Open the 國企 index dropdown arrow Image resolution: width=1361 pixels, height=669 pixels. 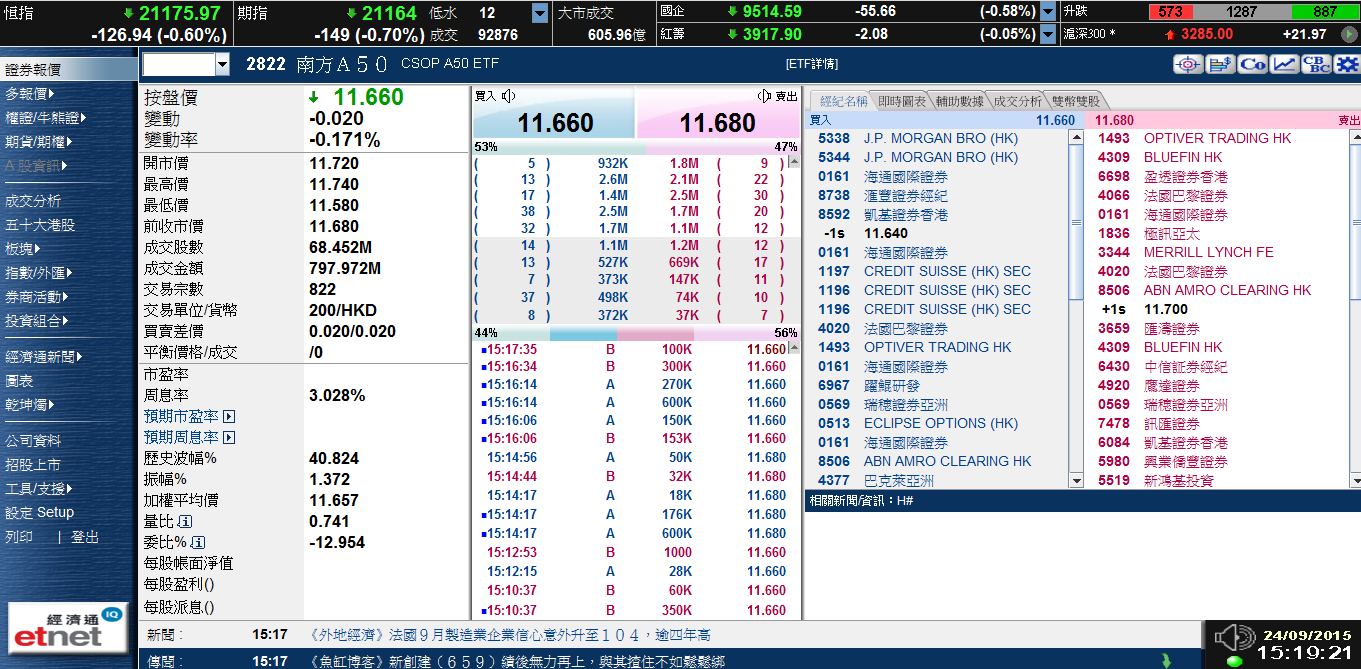pyautogui.click(x=1048, y=12)
